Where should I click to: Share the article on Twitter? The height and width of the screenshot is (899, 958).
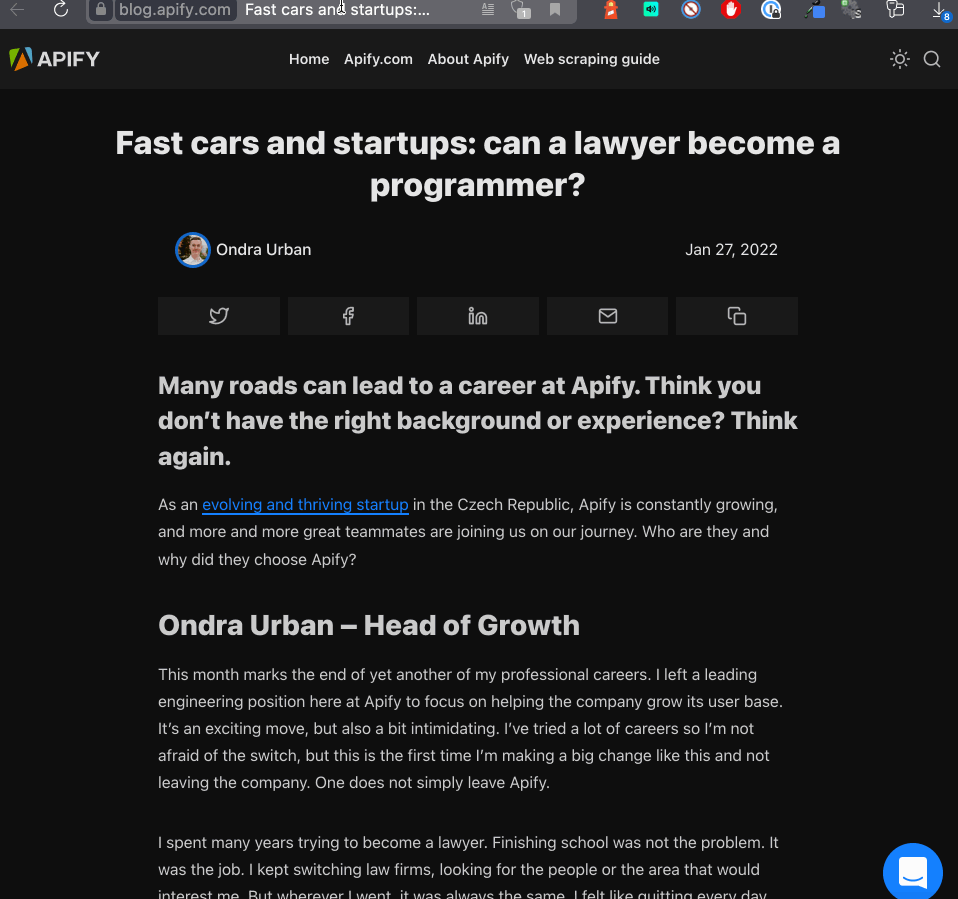[219, 316]
